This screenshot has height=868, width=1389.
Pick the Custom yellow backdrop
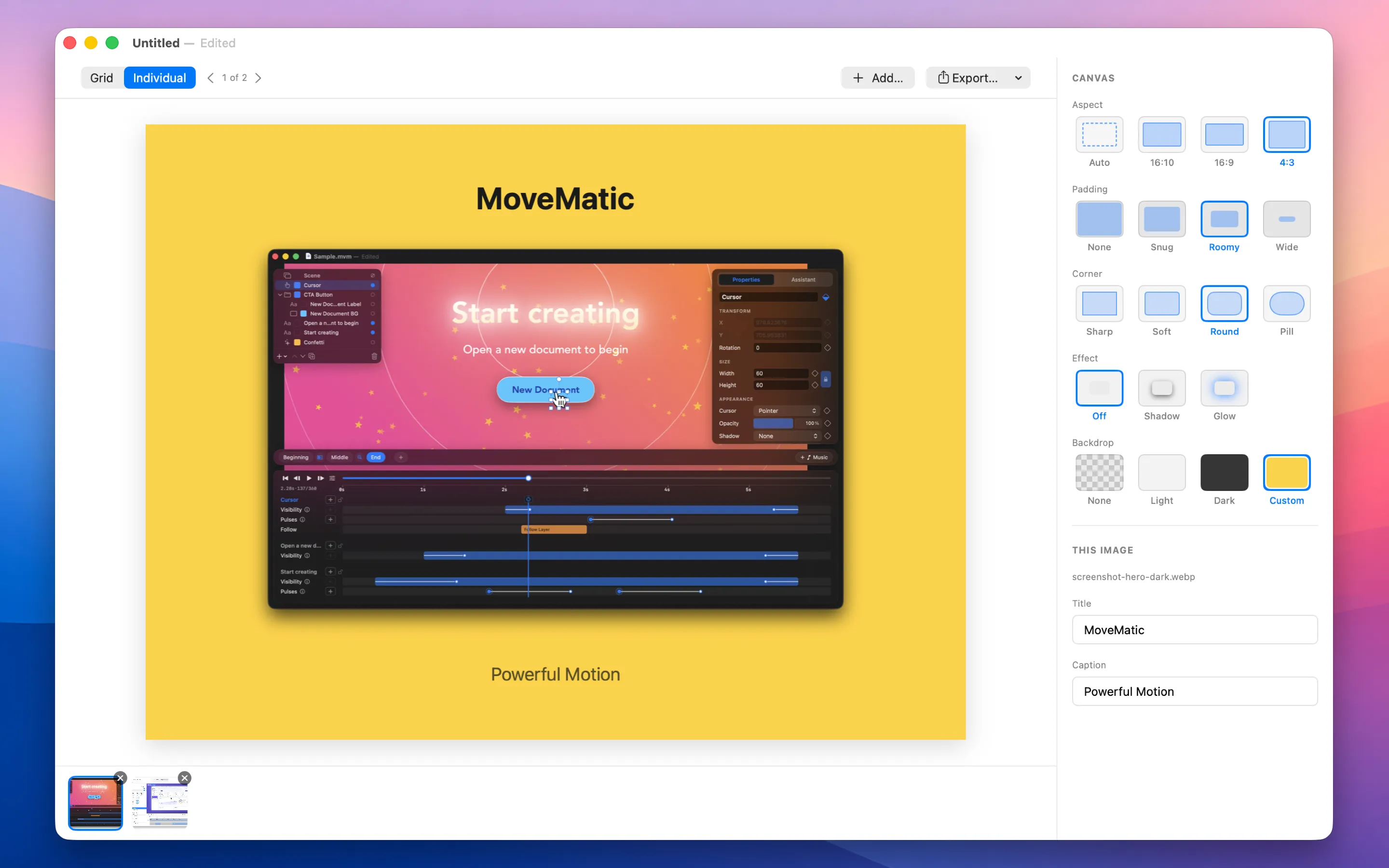pyautogui.click(x=1286, y=473)
